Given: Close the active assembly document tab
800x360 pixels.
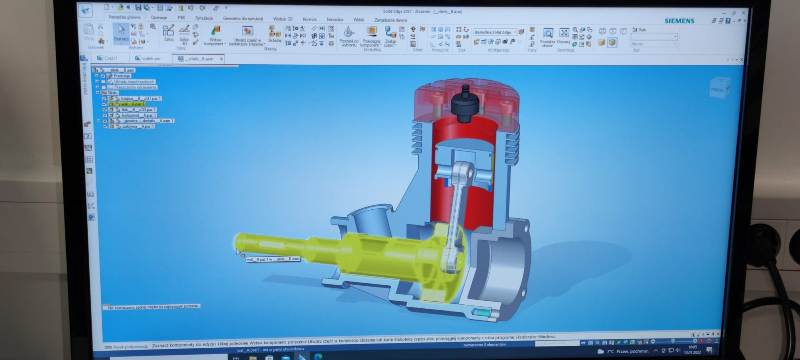Looking at the screenshot, I should tap(221, 59).
